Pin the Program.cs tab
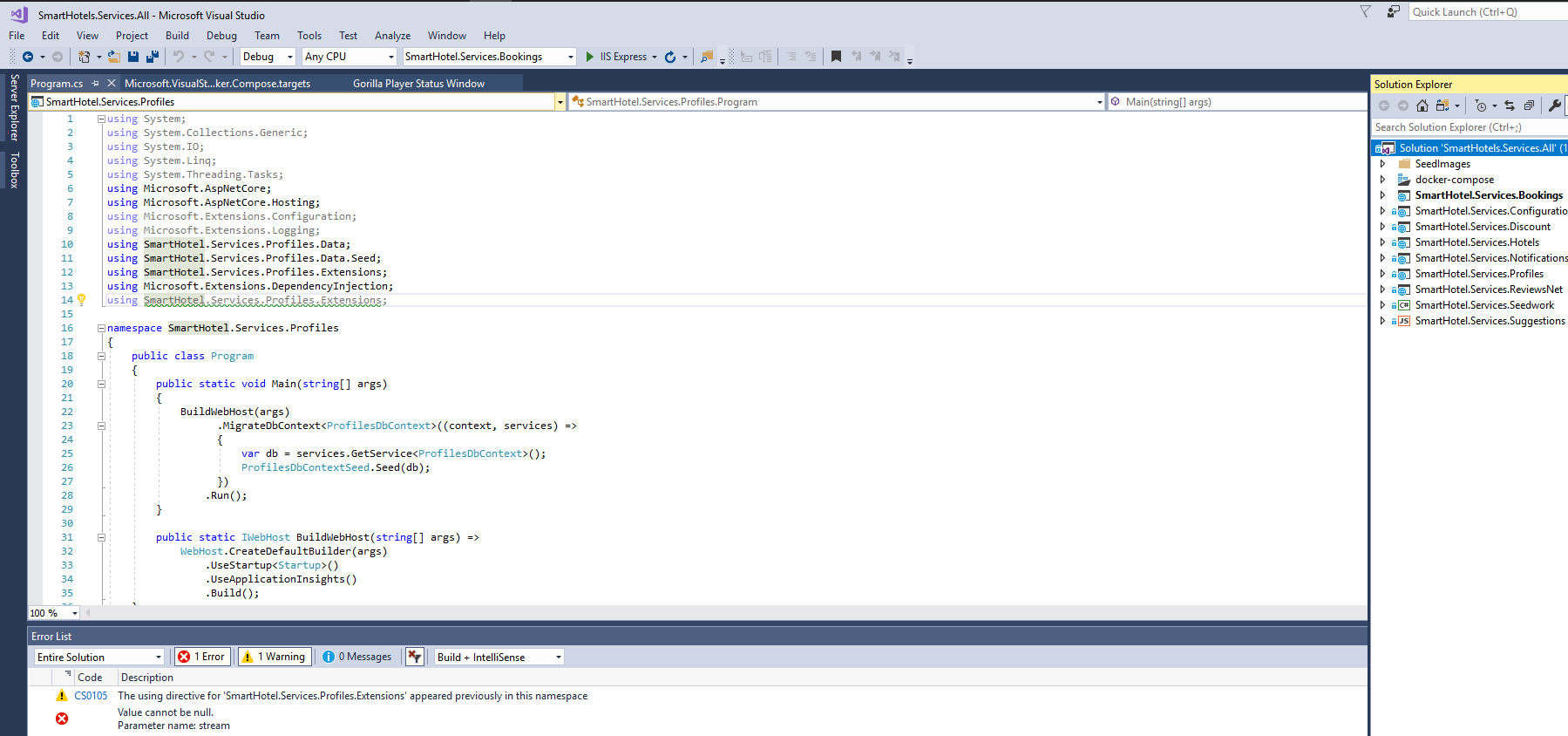The height and width of the screenshot is (736, 1568). click(x=95, y=84)
